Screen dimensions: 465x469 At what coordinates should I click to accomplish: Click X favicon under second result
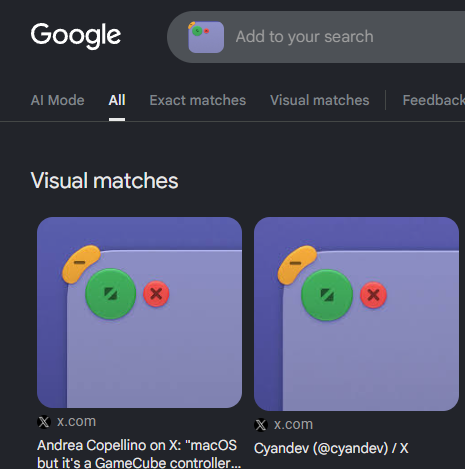[x=261, y=425]
